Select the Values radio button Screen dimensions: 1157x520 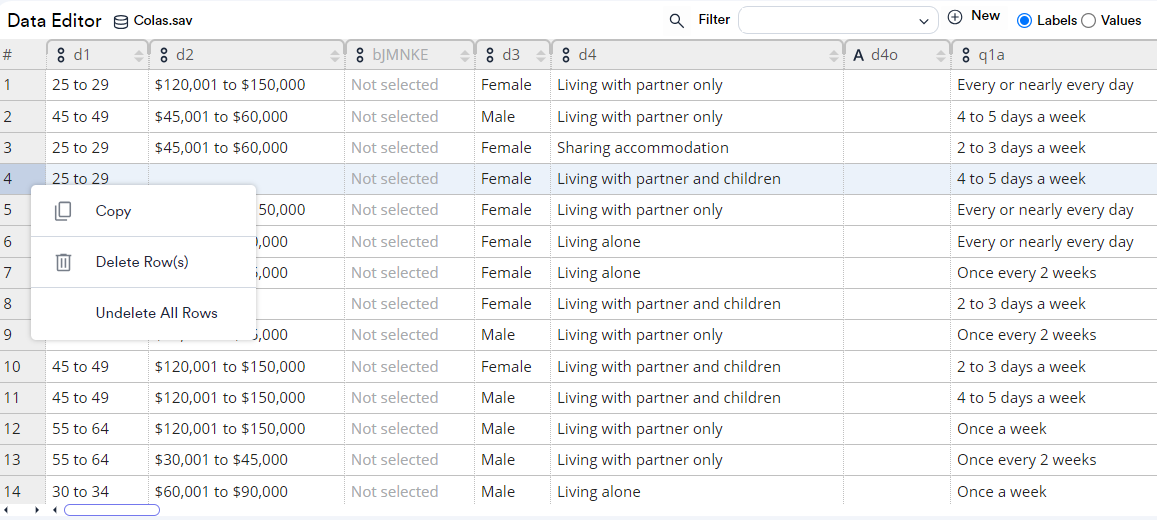(1088, 21)
